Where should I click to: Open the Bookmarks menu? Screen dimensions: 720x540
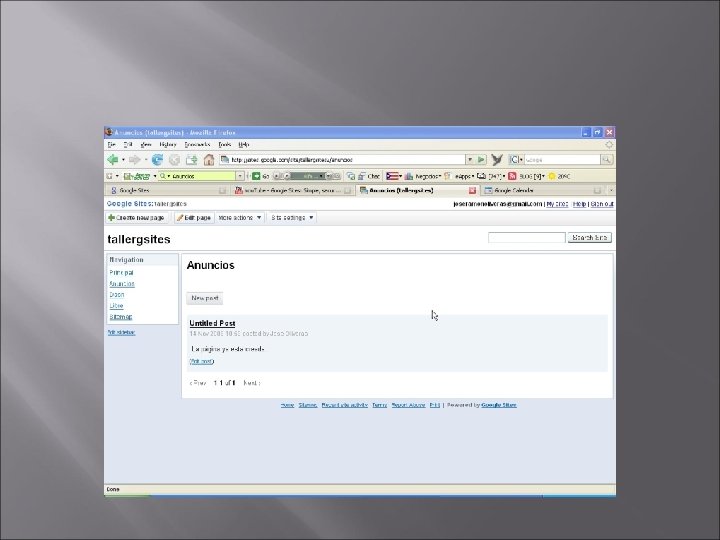pos(197,145)
